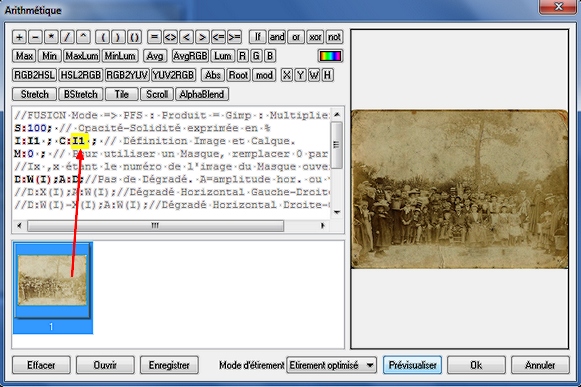Screen dimensions: 581x387
Task: Select image thumbnail number 1
Action: pyautogui.click(x=53, y=288)
